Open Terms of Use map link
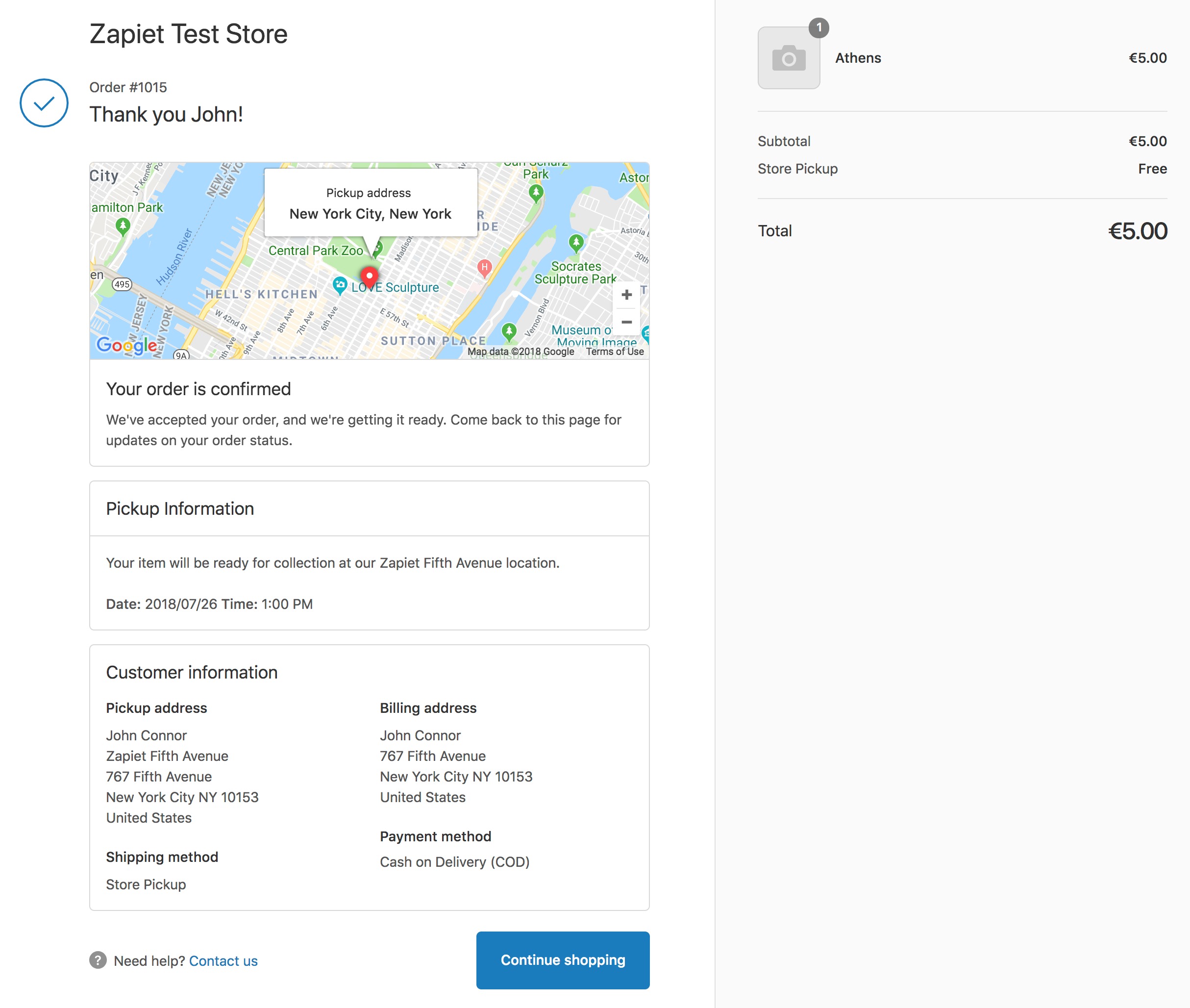The image size is (1190, 1008). click(615, 352)
